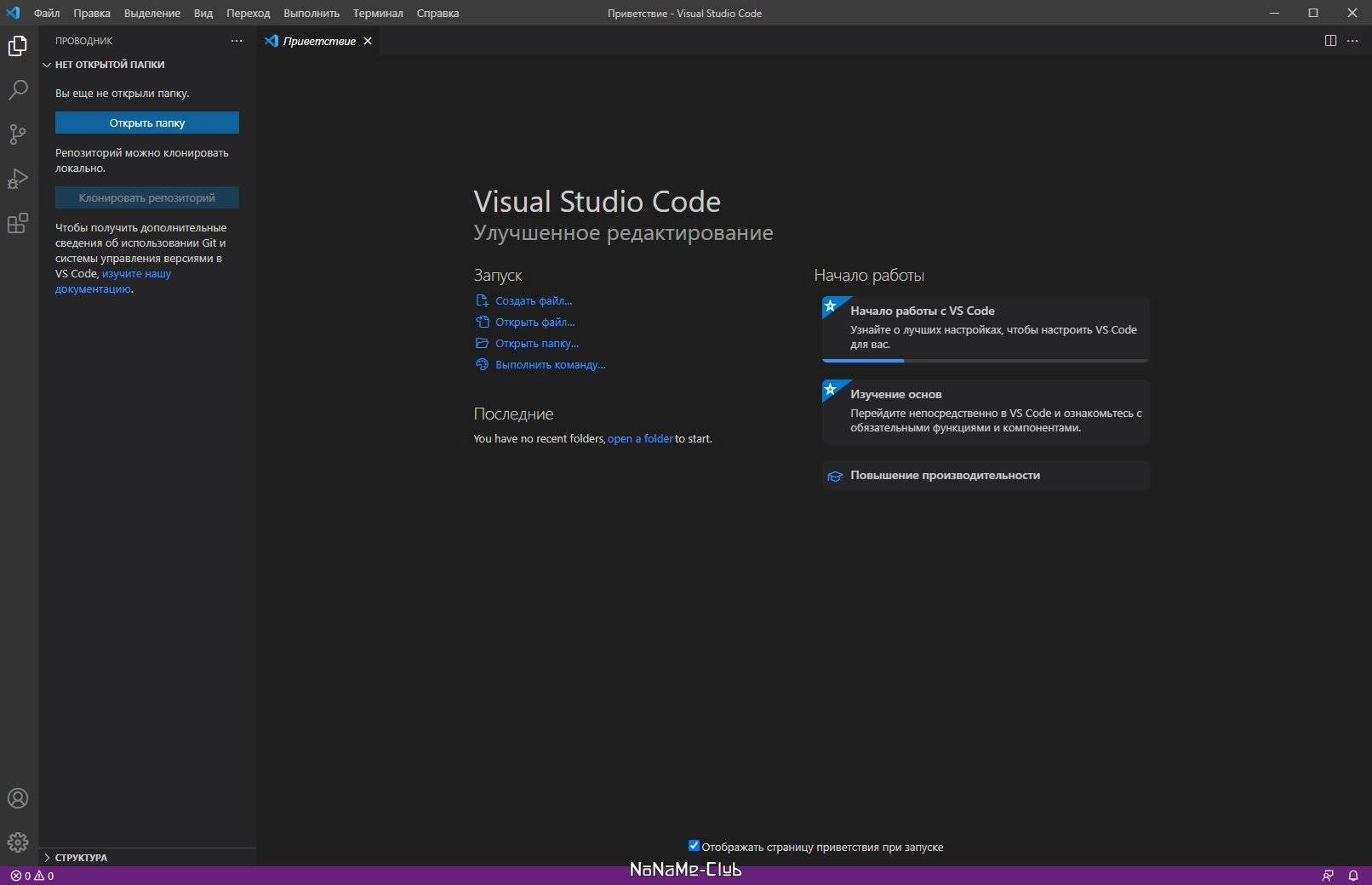Click the star badge on Изучение основ card

tap(831, 390)
